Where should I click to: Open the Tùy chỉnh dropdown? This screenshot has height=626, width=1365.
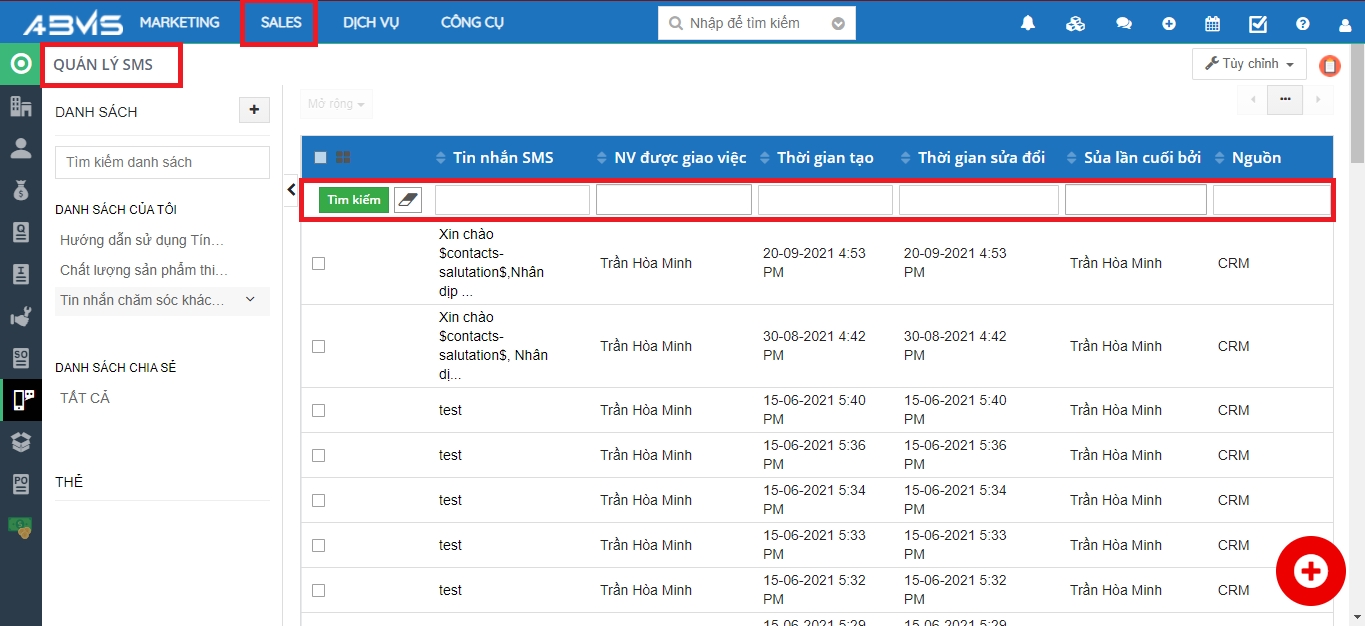click(x=1249, y=64)
